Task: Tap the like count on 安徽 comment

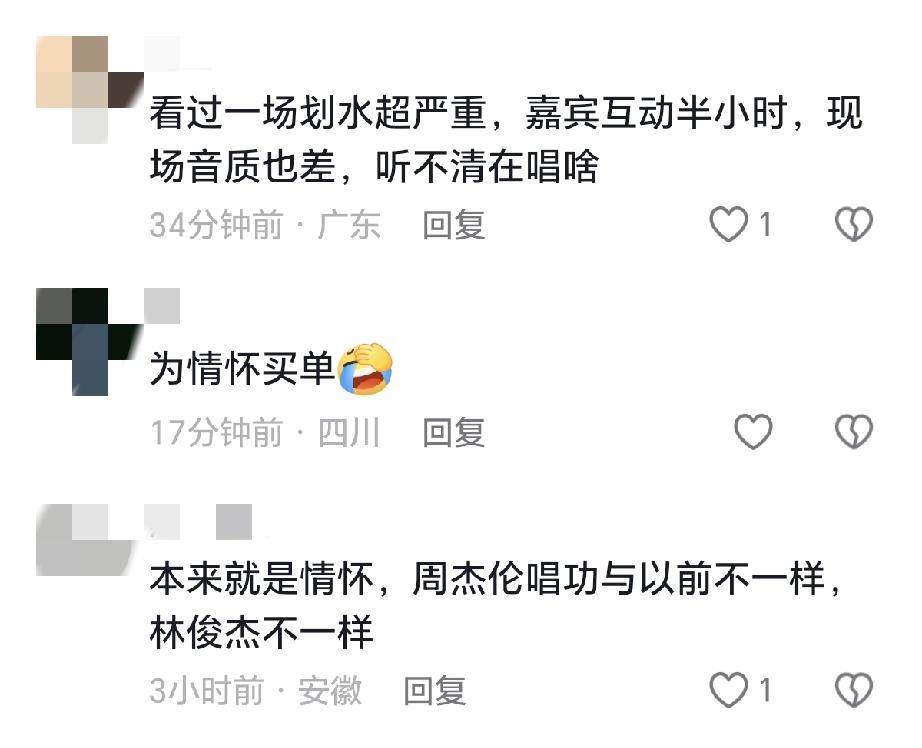Action: tap(764, 690)
